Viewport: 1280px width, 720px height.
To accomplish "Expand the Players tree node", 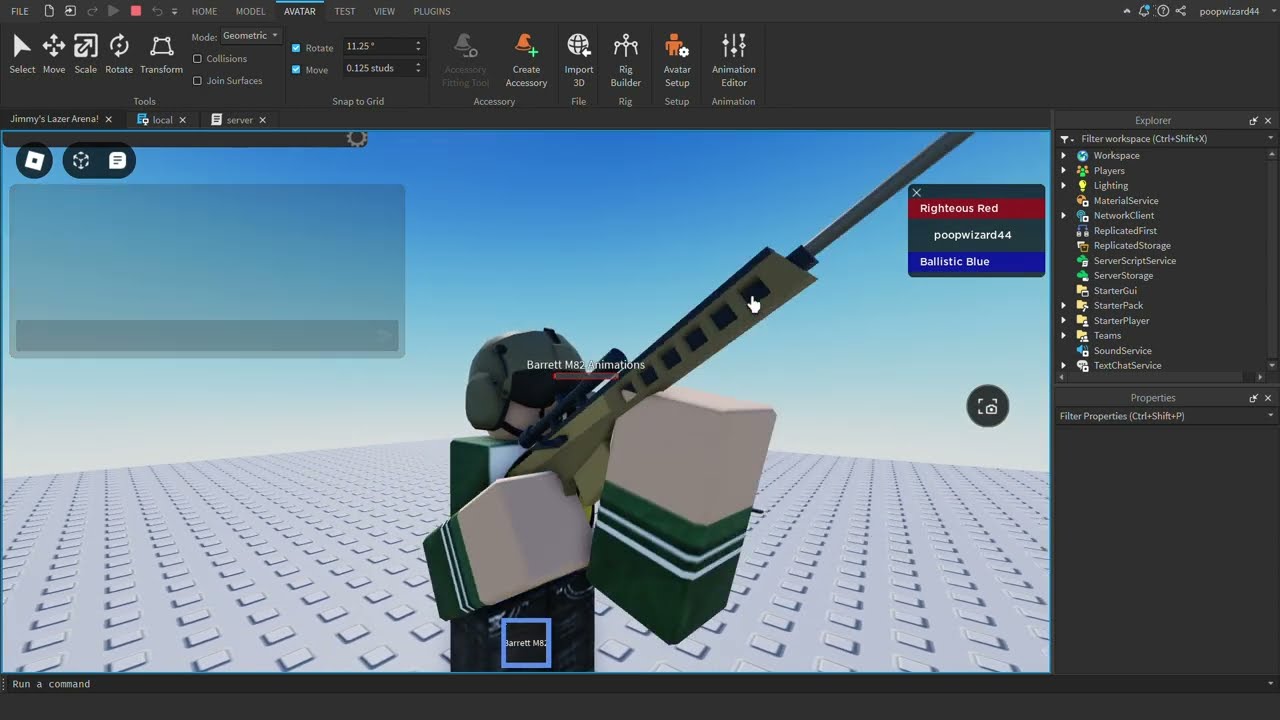I will pos(1064,171).
